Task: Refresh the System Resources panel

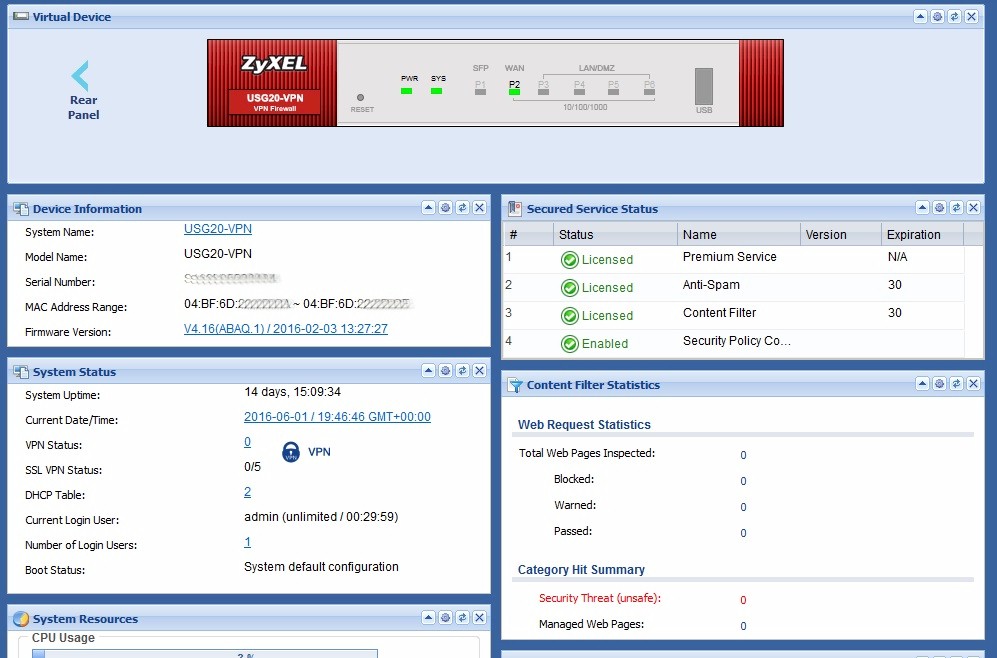Action: (x=463, y=617)
